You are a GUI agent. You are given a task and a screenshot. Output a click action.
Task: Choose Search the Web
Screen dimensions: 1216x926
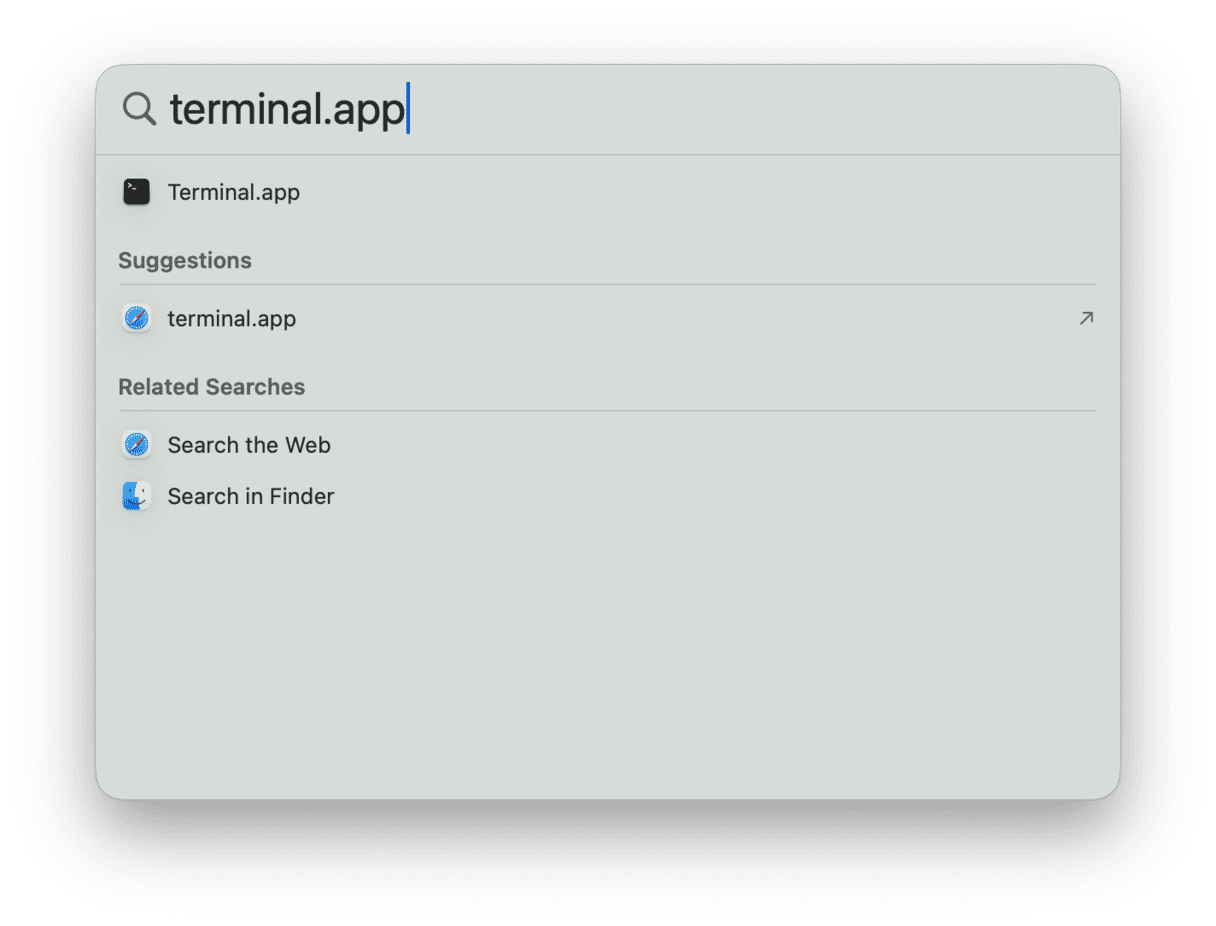click(x=249, y=445)
